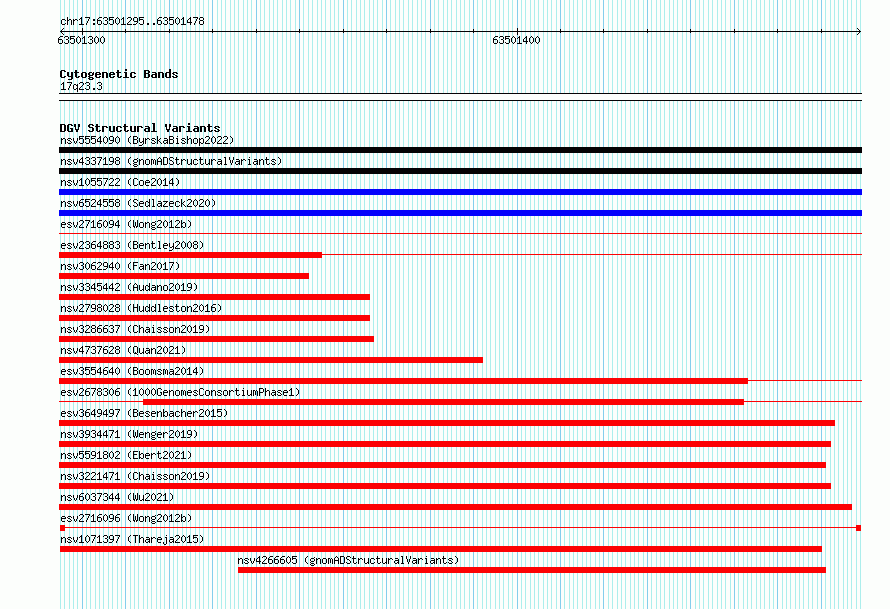This screenshot has height=609, width=890.
Task: Click the nsv5591802 (Ebert2021) label
Action: 126,455
